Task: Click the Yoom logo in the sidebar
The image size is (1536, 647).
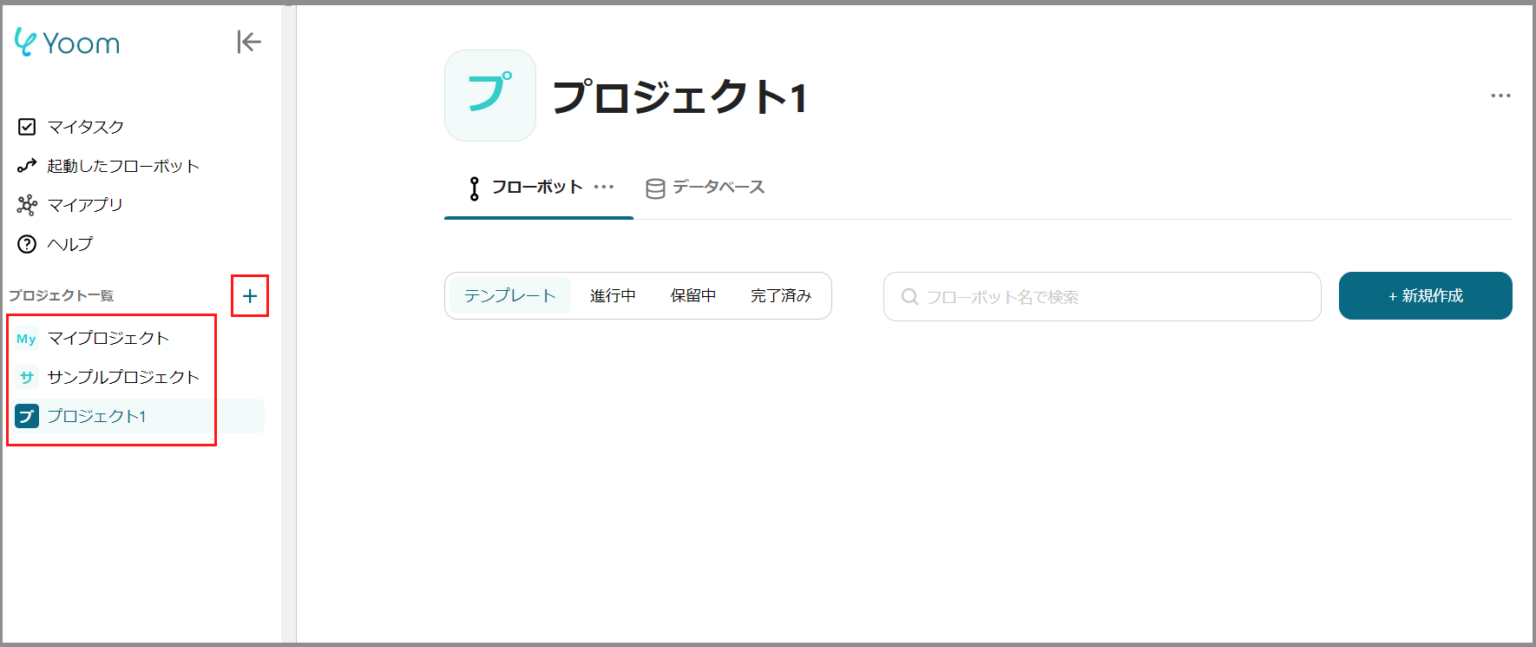Action: click(65, 42)
